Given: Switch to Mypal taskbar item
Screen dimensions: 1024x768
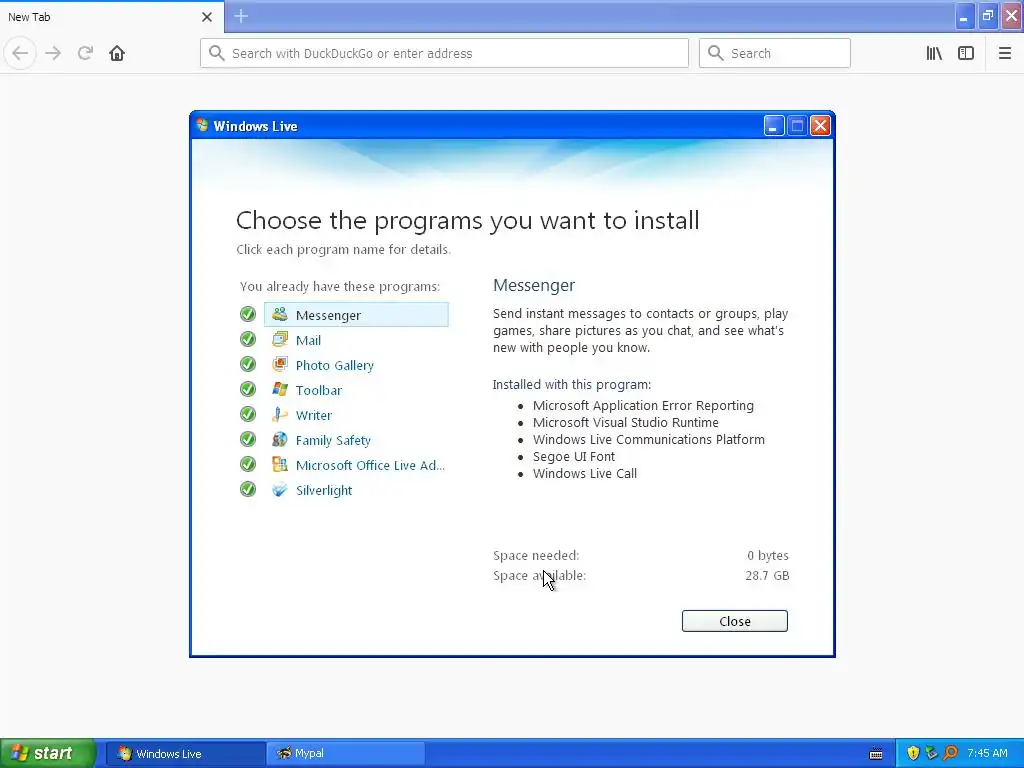Looking at the screenshot, I should (345, 754).
